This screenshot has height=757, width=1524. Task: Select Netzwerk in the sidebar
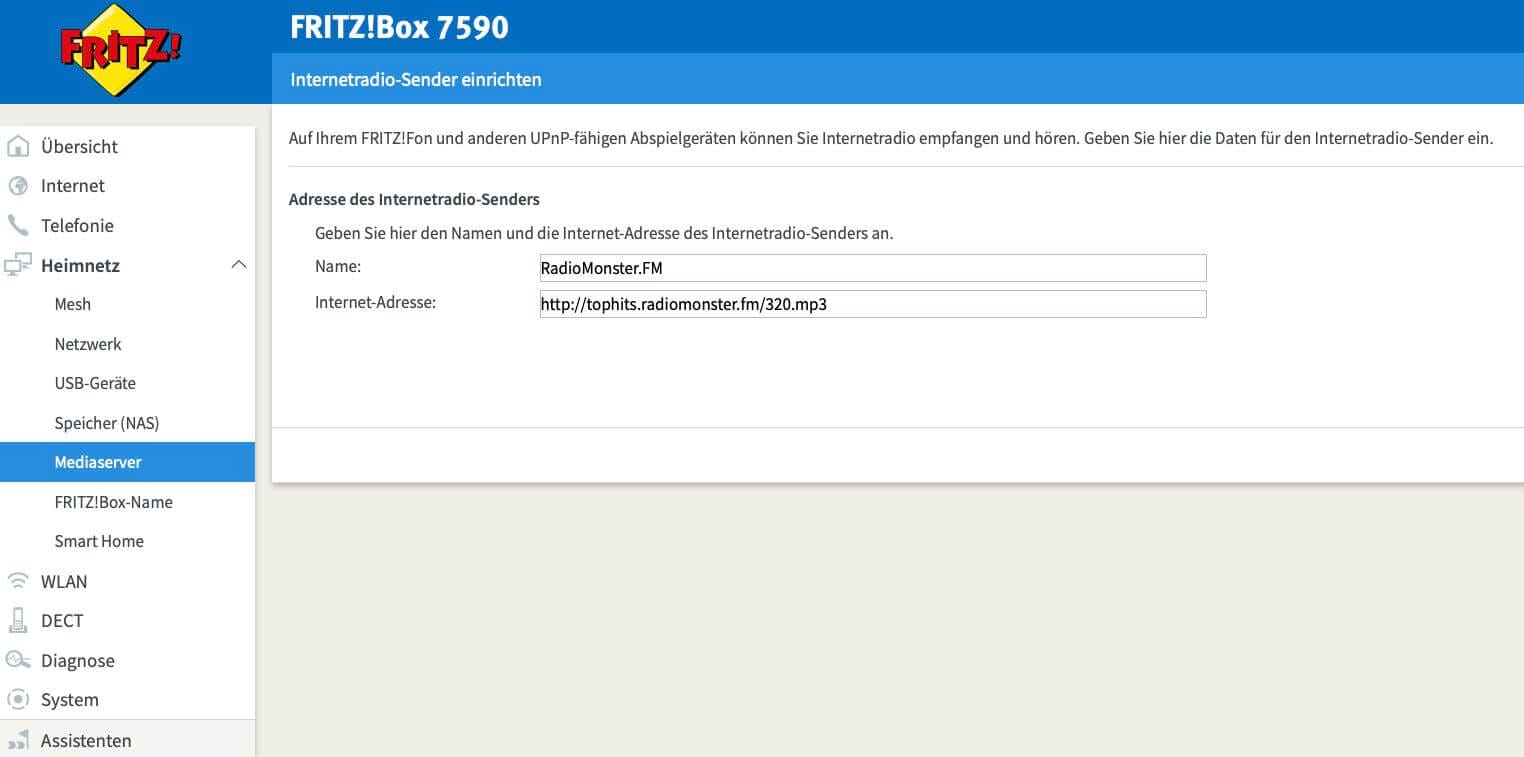pos(87,344)
